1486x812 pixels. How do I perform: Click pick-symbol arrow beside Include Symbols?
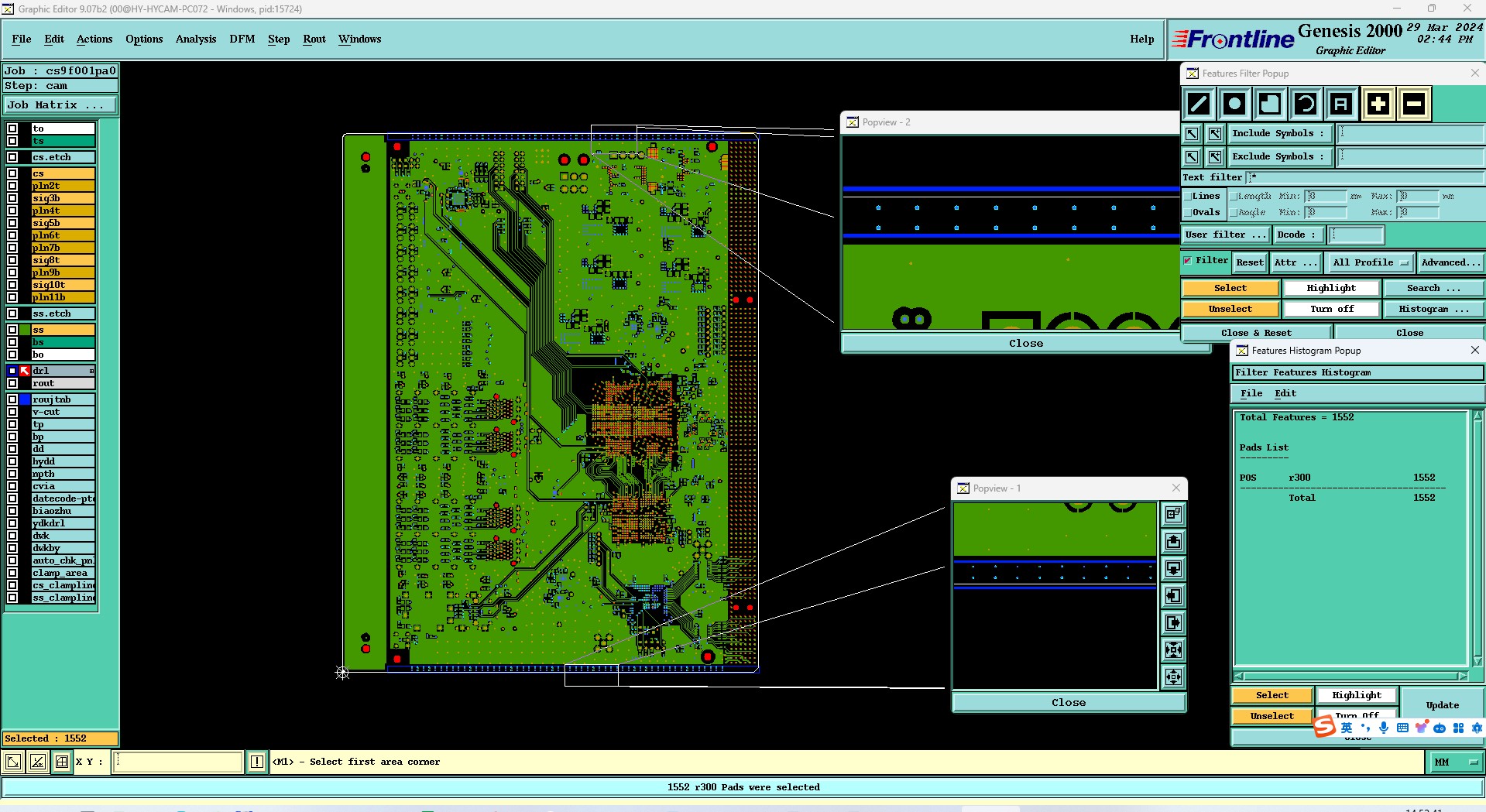[x=1192, y=134]
